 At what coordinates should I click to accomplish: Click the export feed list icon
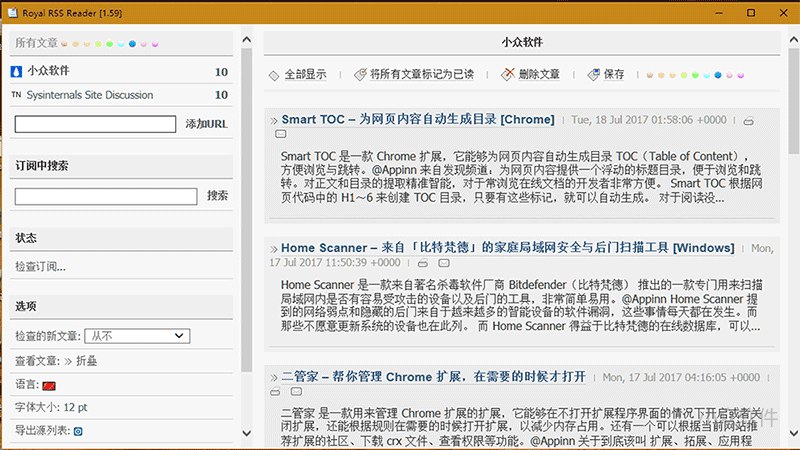[x=78, y=431]
